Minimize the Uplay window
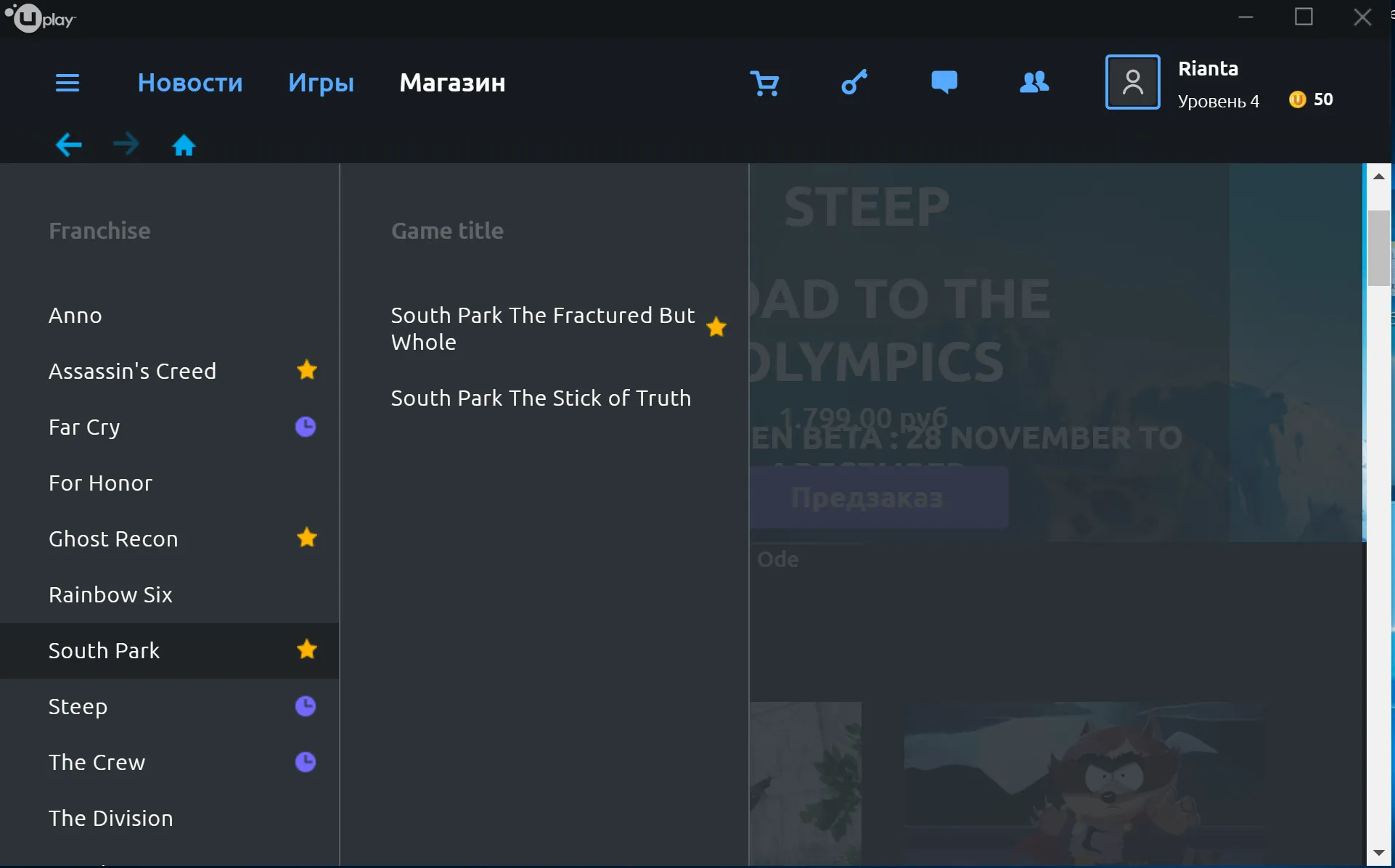Screen dimensions: 1395x868 pyautogui.click(x=1245, y=17)
